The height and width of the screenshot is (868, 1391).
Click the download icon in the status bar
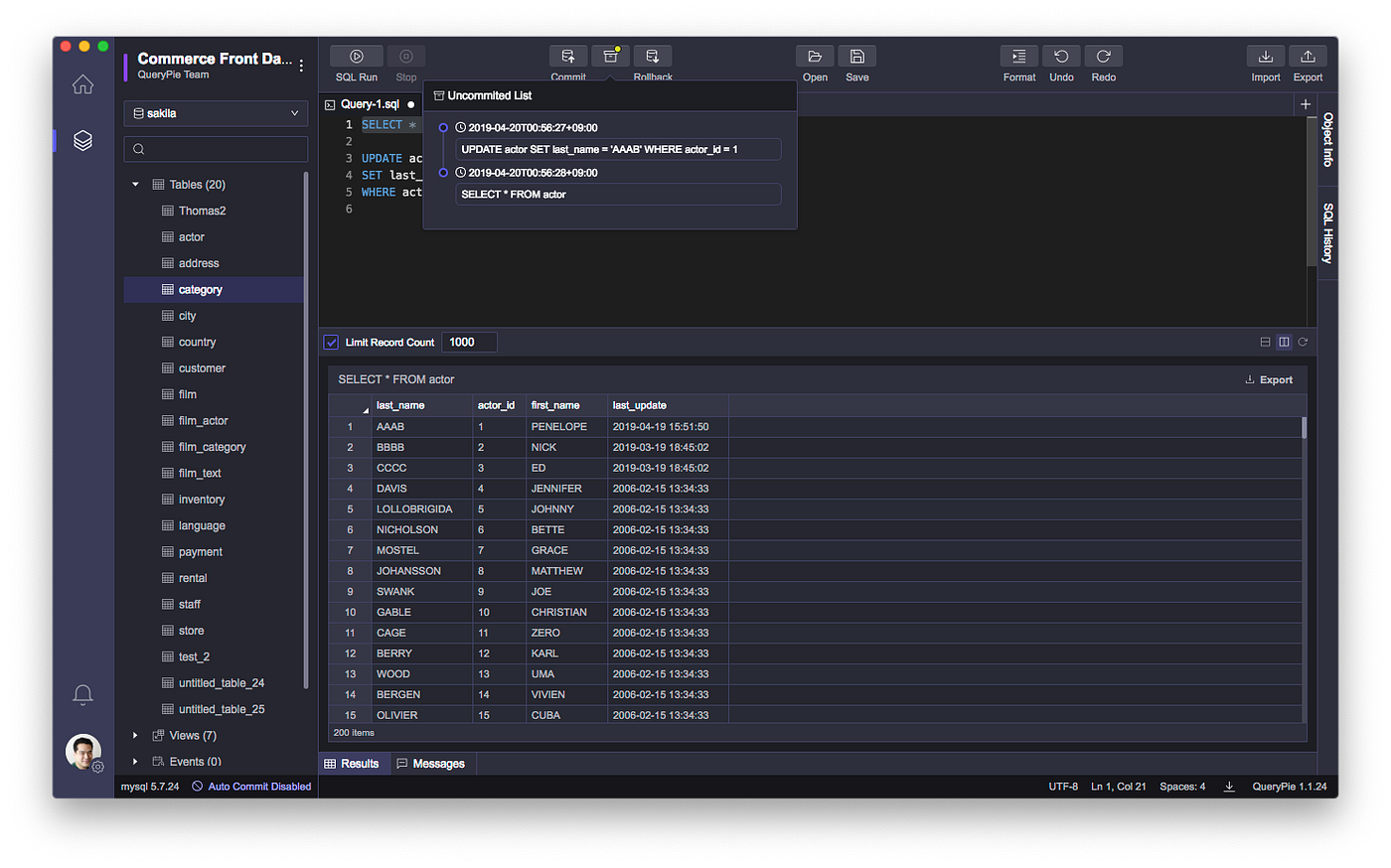[x=1229, y=787]
